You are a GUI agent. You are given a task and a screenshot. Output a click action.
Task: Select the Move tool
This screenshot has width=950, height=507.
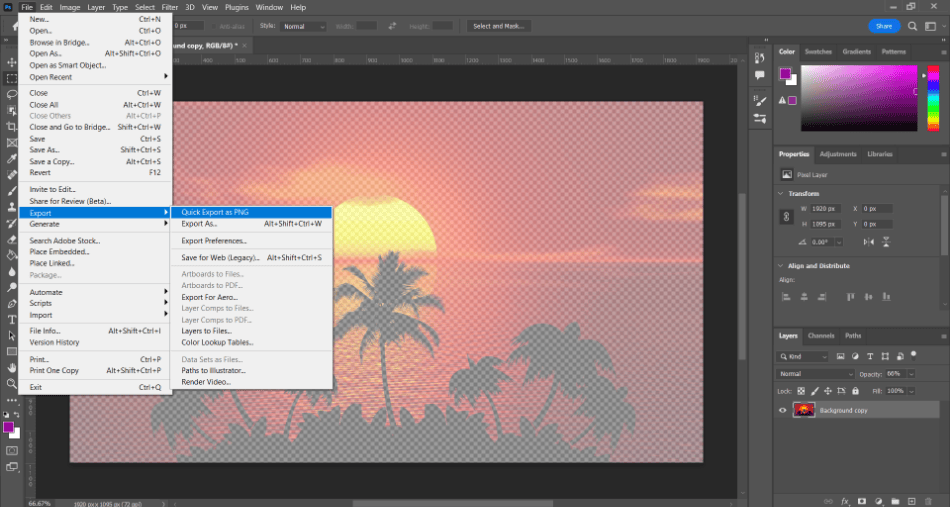coord(12,62)
